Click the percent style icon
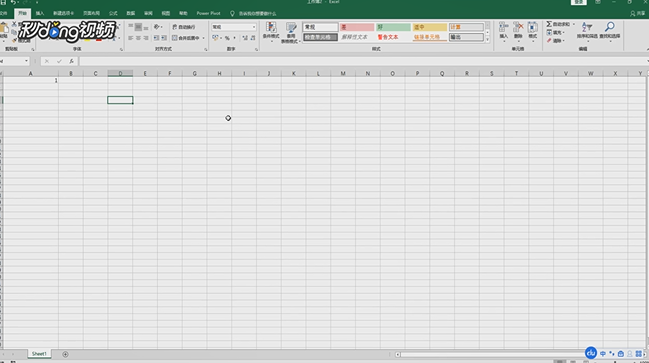The width and height of the screenshot is (649, 363). point(227,38)
